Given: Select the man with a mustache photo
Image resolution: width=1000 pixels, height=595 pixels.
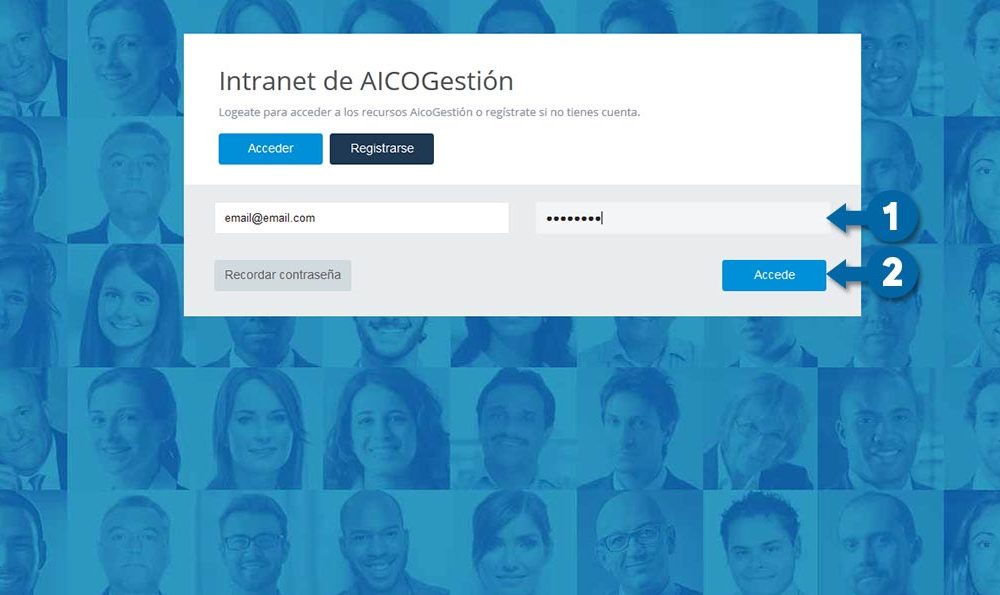Looking at the screenshot, I should [x=512, y=429].
